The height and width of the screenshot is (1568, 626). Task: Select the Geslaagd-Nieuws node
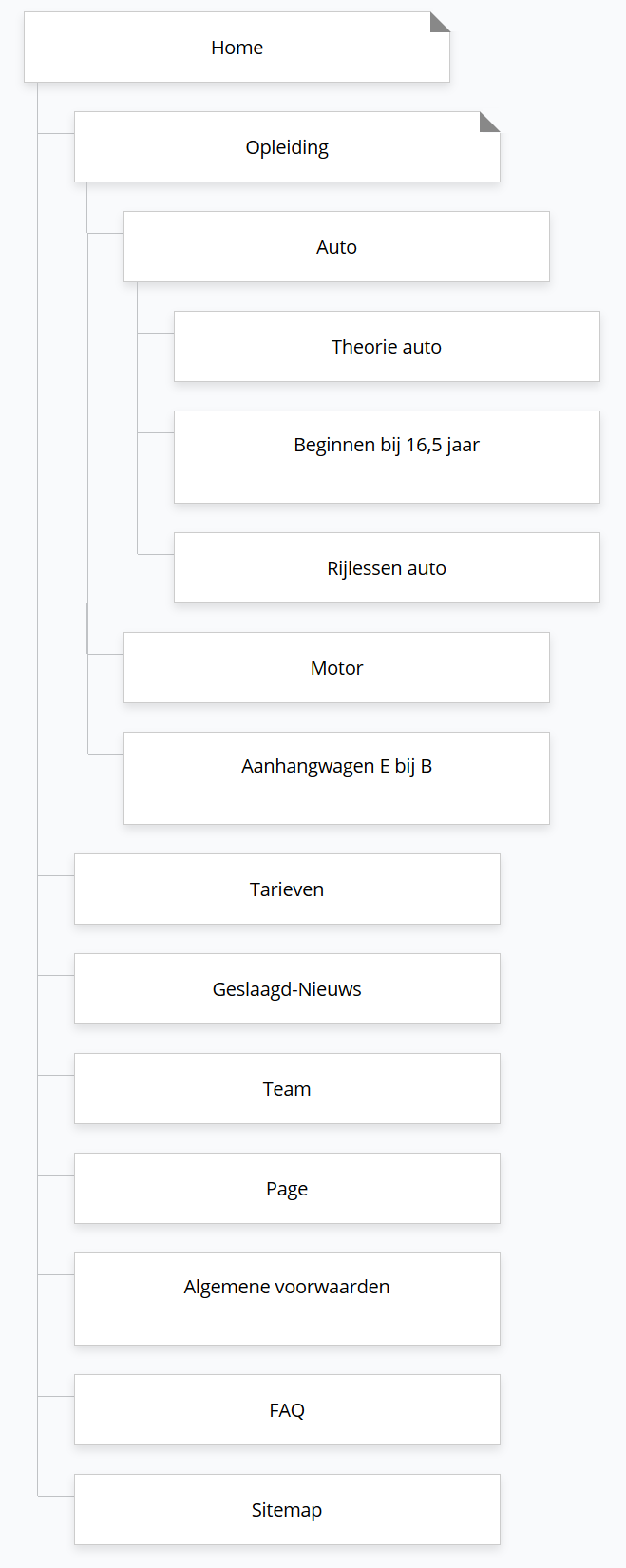coord(287,989)
